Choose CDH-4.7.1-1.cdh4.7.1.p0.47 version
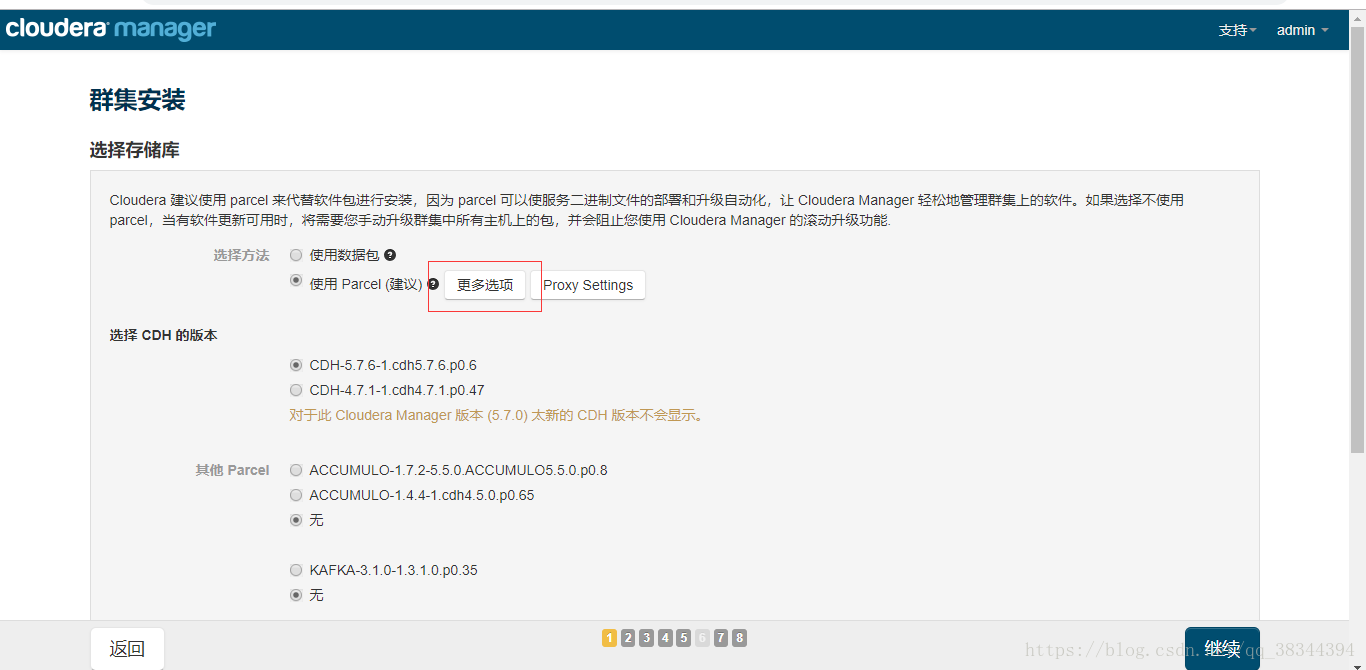Image resolution: width=1366 pixels, height=670 pixels. tap(296, 390)
